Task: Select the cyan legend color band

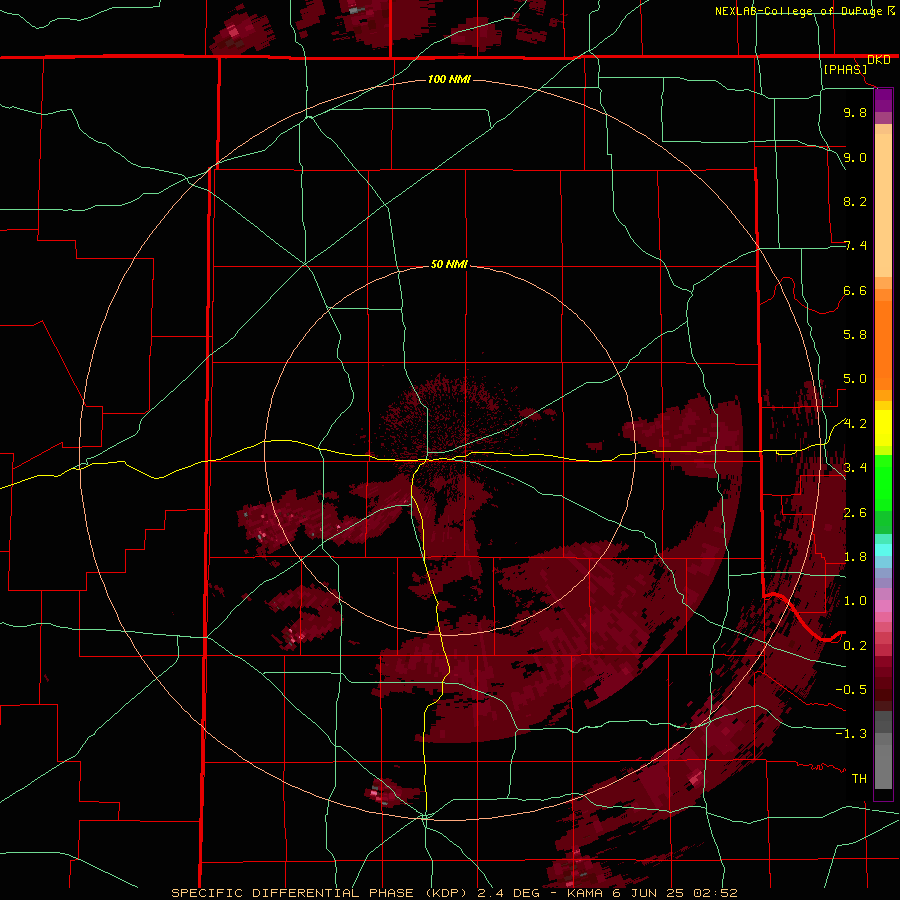Action: click(x=883, y=550)
